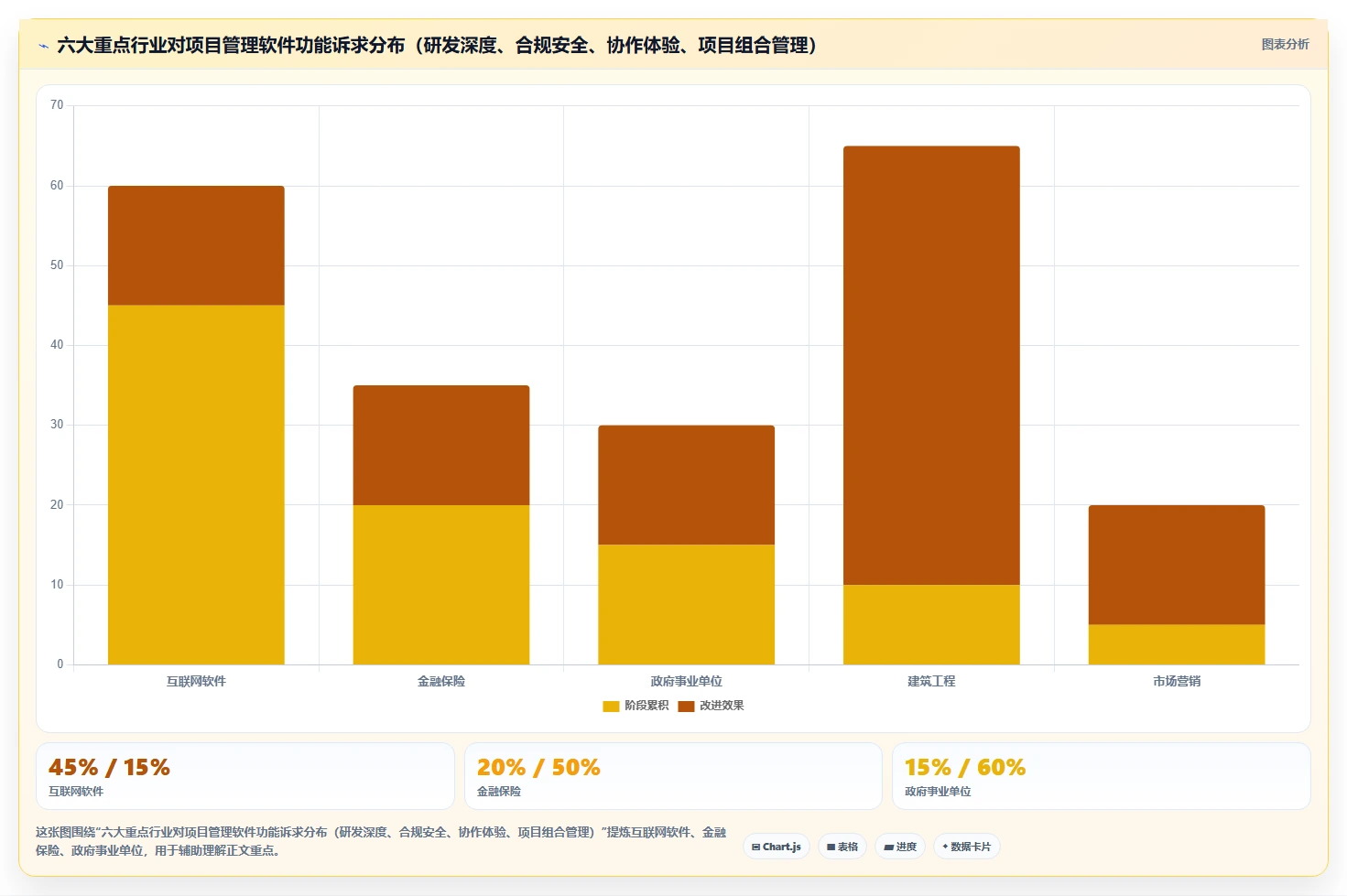Image resolution: width=1347 pixels, height=896 pixels.
Task: Click the 市场营销 x-axis label
Action: coord(1177,681)
